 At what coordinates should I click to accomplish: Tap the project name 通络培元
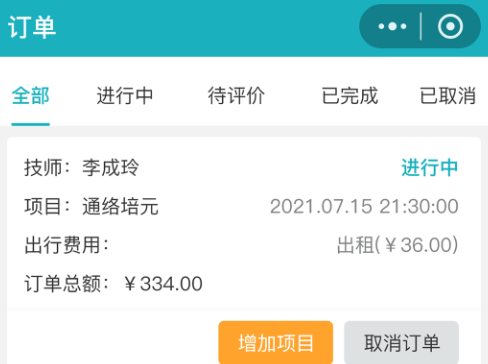click(120, 206)
